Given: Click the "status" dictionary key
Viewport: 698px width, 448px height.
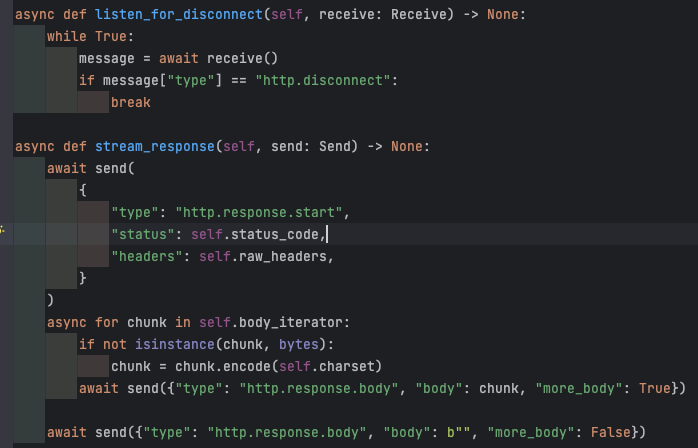Looking at the screenshot, I should [142, 234].
